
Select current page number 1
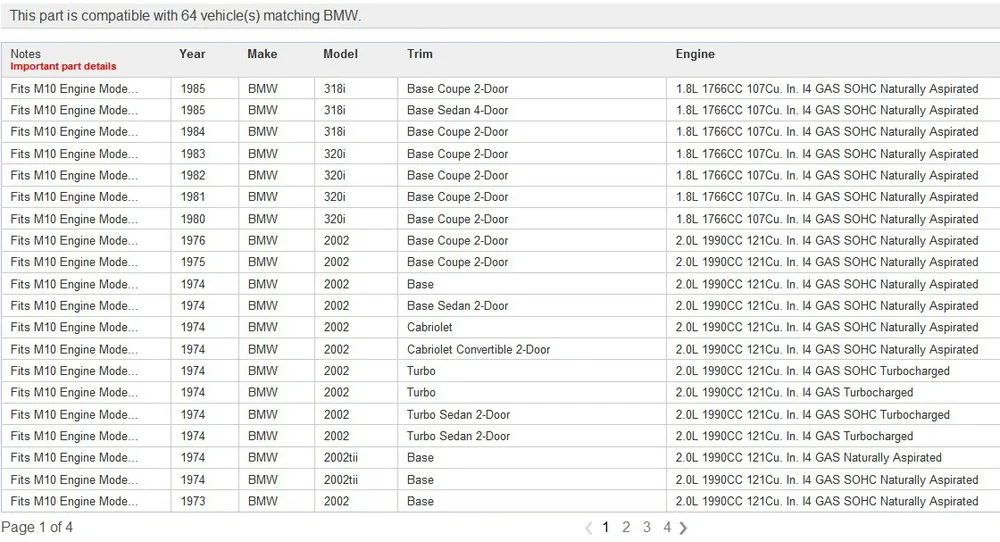(x=606, y=527)
